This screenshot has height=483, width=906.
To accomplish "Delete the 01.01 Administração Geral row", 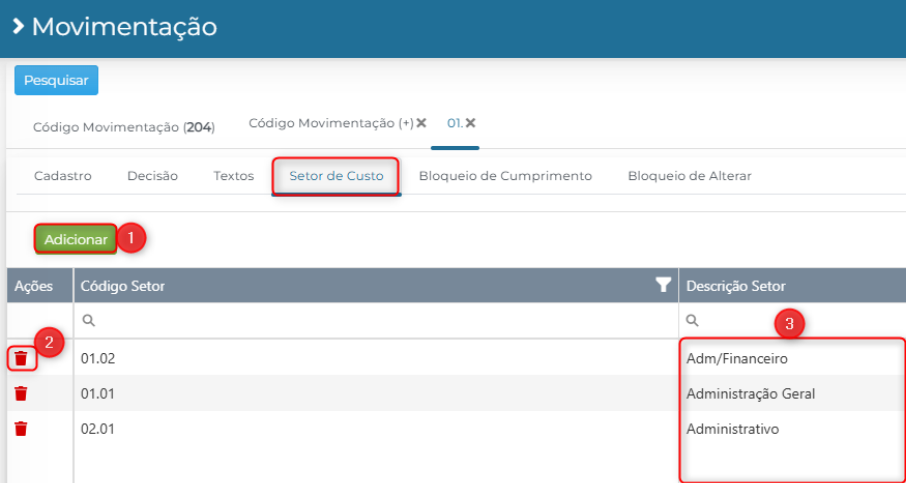I will click(x=21, y=394).
